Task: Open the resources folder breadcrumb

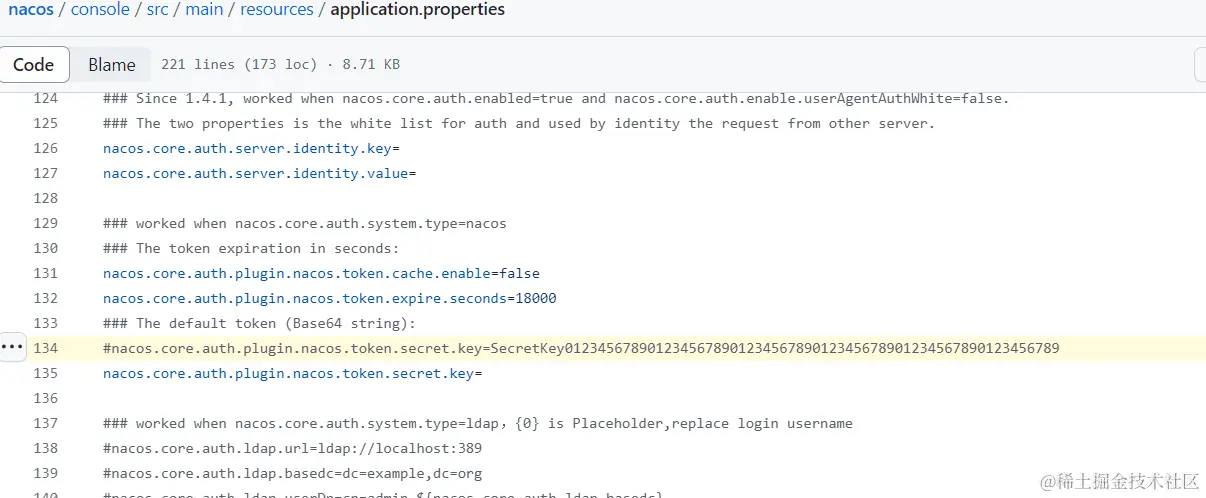Action: (277, 10)
